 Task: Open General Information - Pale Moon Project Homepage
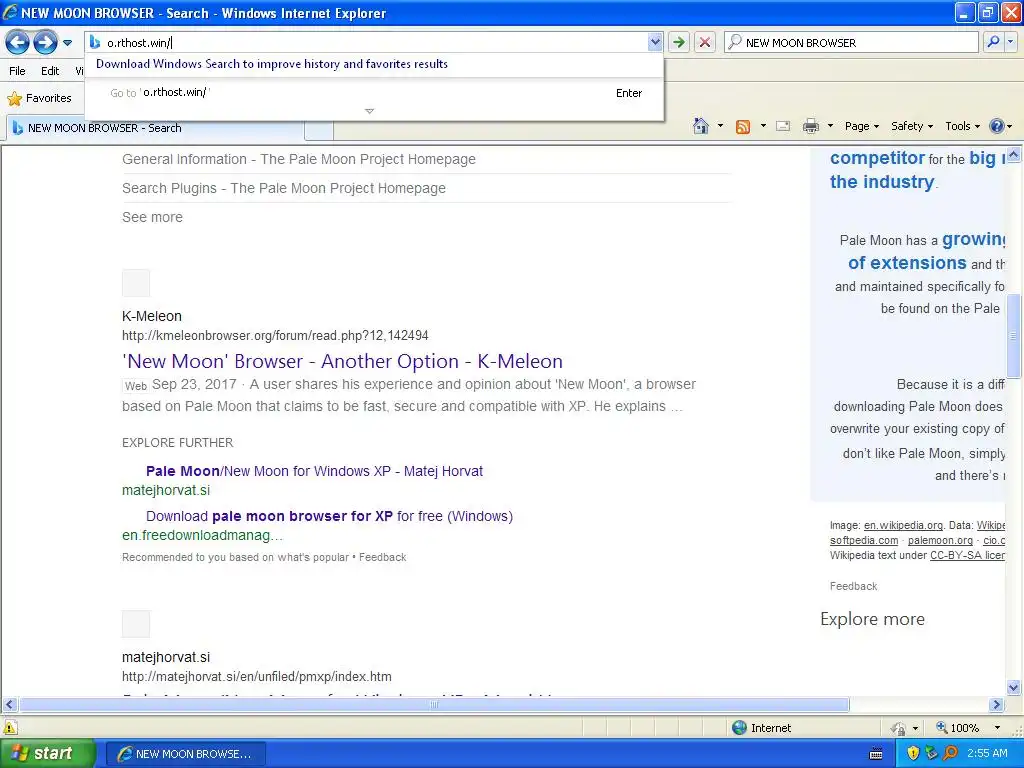(298, 159)
